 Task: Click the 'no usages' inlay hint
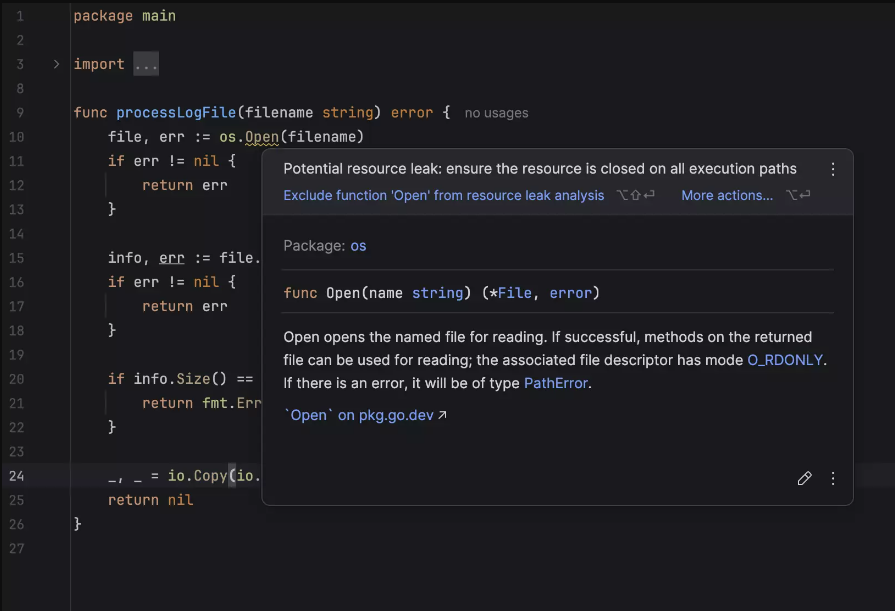click(496, 113)
